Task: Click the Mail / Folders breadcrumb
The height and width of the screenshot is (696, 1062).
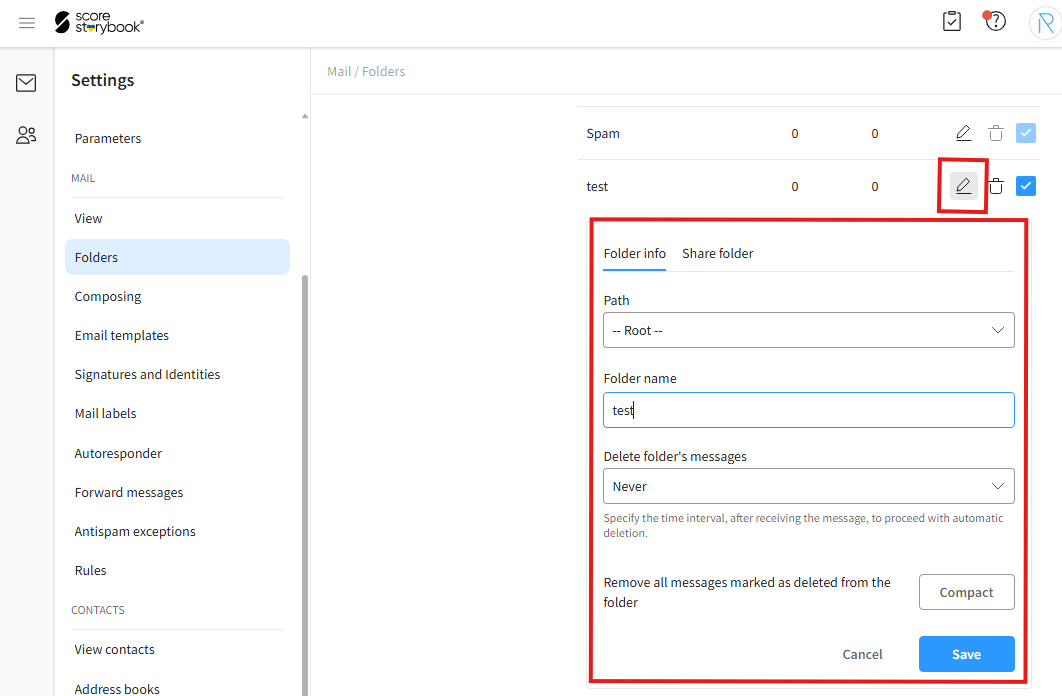Action: pos(366,71)
